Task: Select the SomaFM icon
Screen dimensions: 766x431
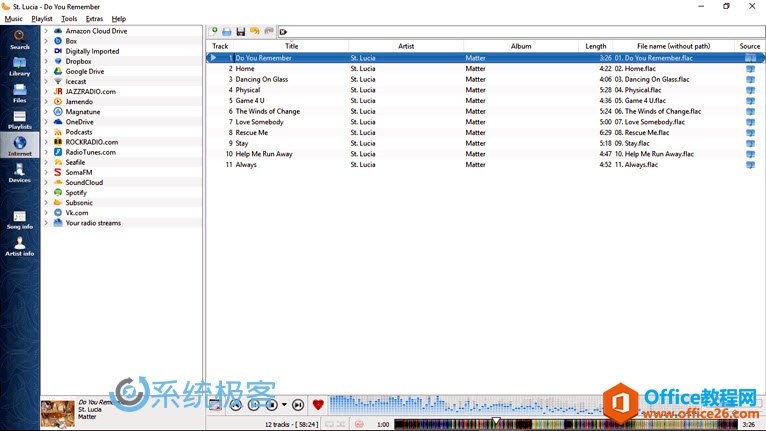Action: click(58, 172)
